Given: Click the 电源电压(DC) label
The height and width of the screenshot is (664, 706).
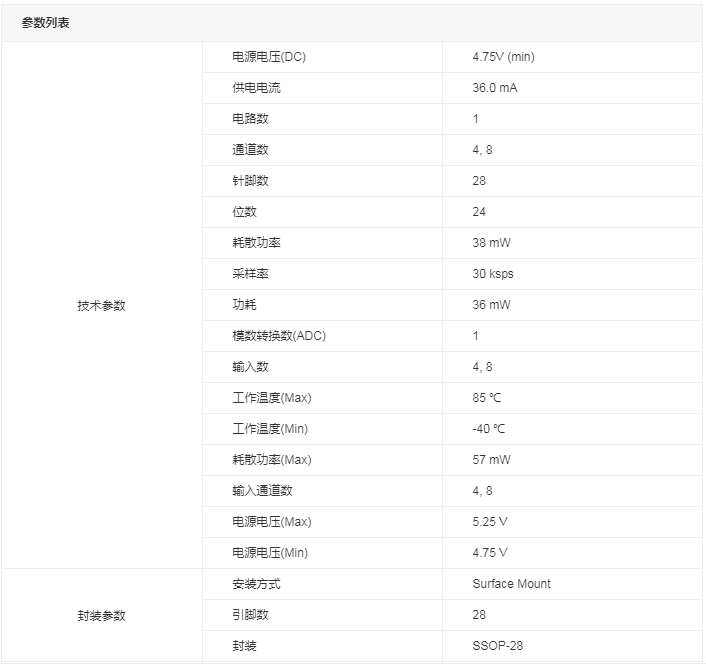Looking at the screenshot, I should tap(269, 57).
